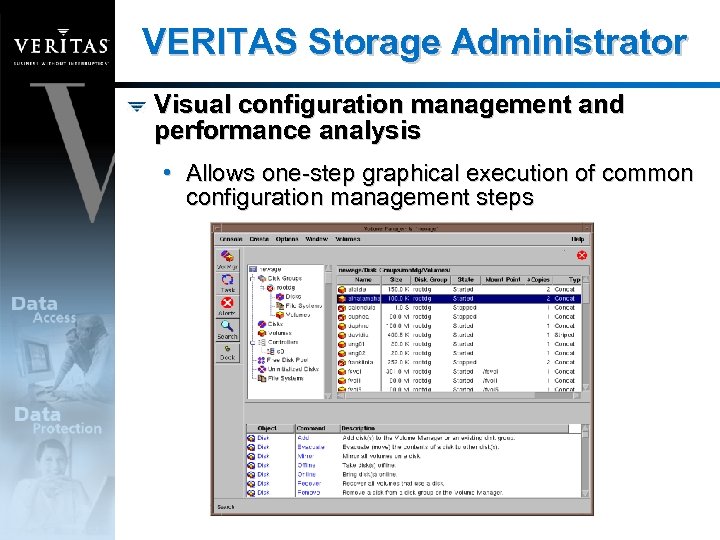Sort by the Disk Group column header
The width and height of the screenshot is (720, 540).
pyautogui.click(x=431, y=280)
